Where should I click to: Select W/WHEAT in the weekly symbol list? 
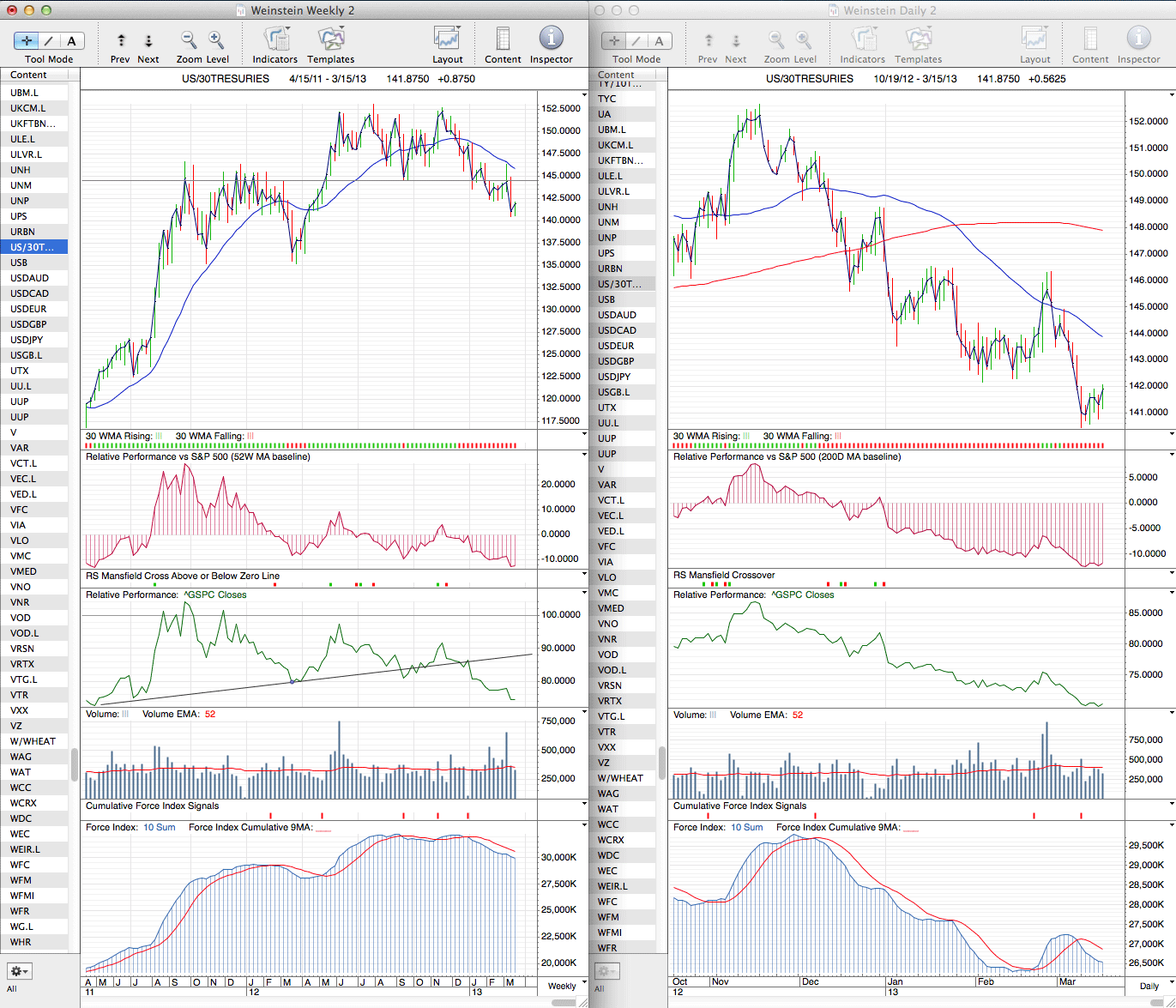point(33,741)
